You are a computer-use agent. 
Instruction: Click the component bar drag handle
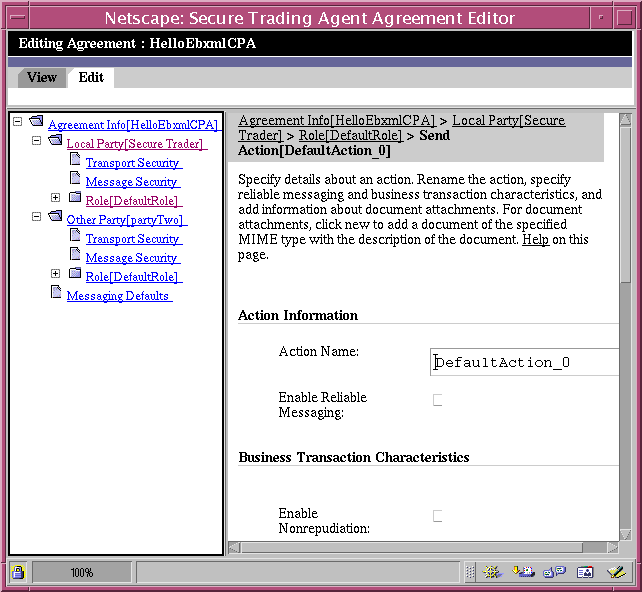tap(470, 572)
